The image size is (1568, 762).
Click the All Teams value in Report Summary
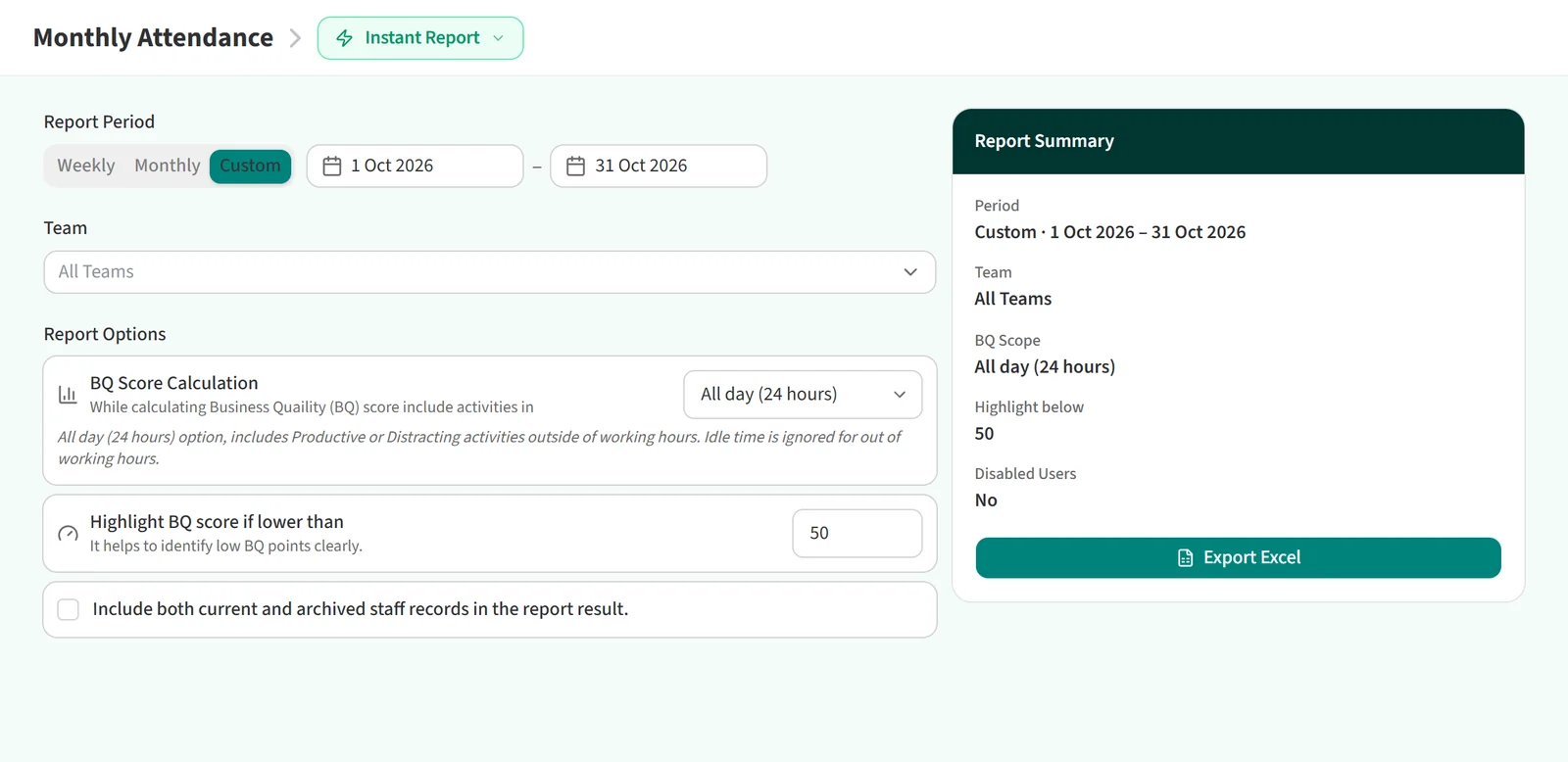(x=1012, y=299)
